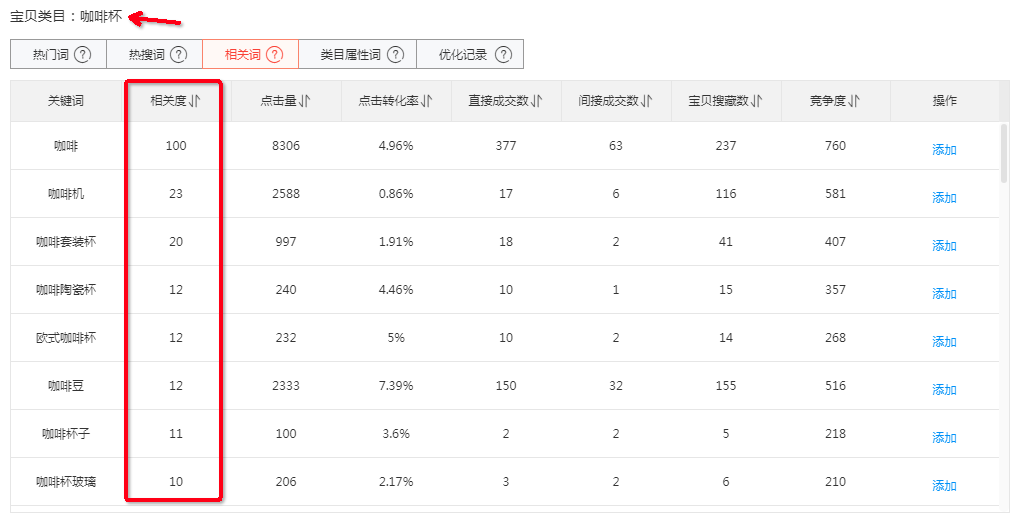Viewport: 1027px width, 518px height.
Task: Sort by 竞争度 column arrow icon
Action: (x=854, y=101)
